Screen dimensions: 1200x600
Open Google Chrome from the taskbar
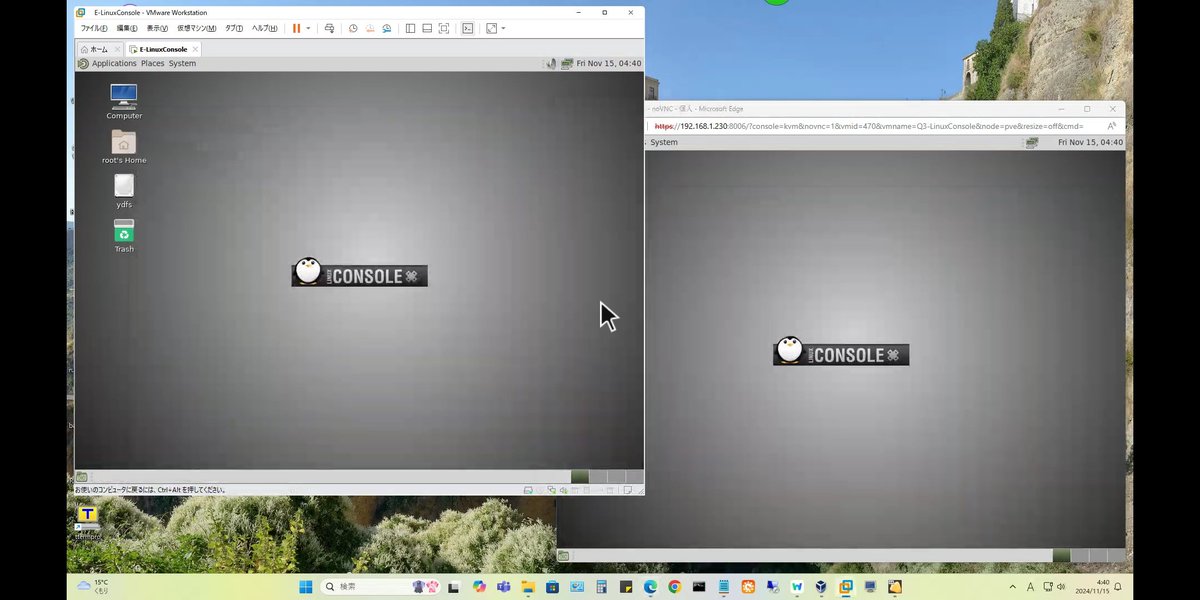(674, 586)
